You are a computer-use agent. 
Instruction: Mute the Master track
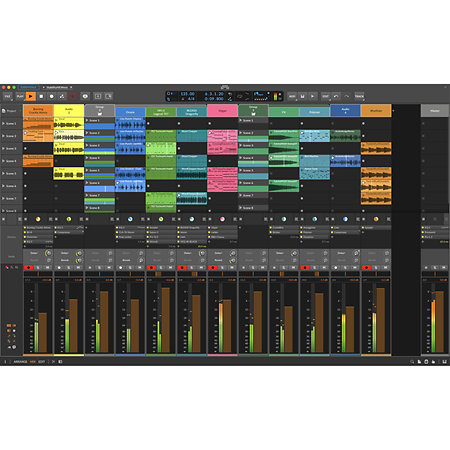tap(444, 268)
